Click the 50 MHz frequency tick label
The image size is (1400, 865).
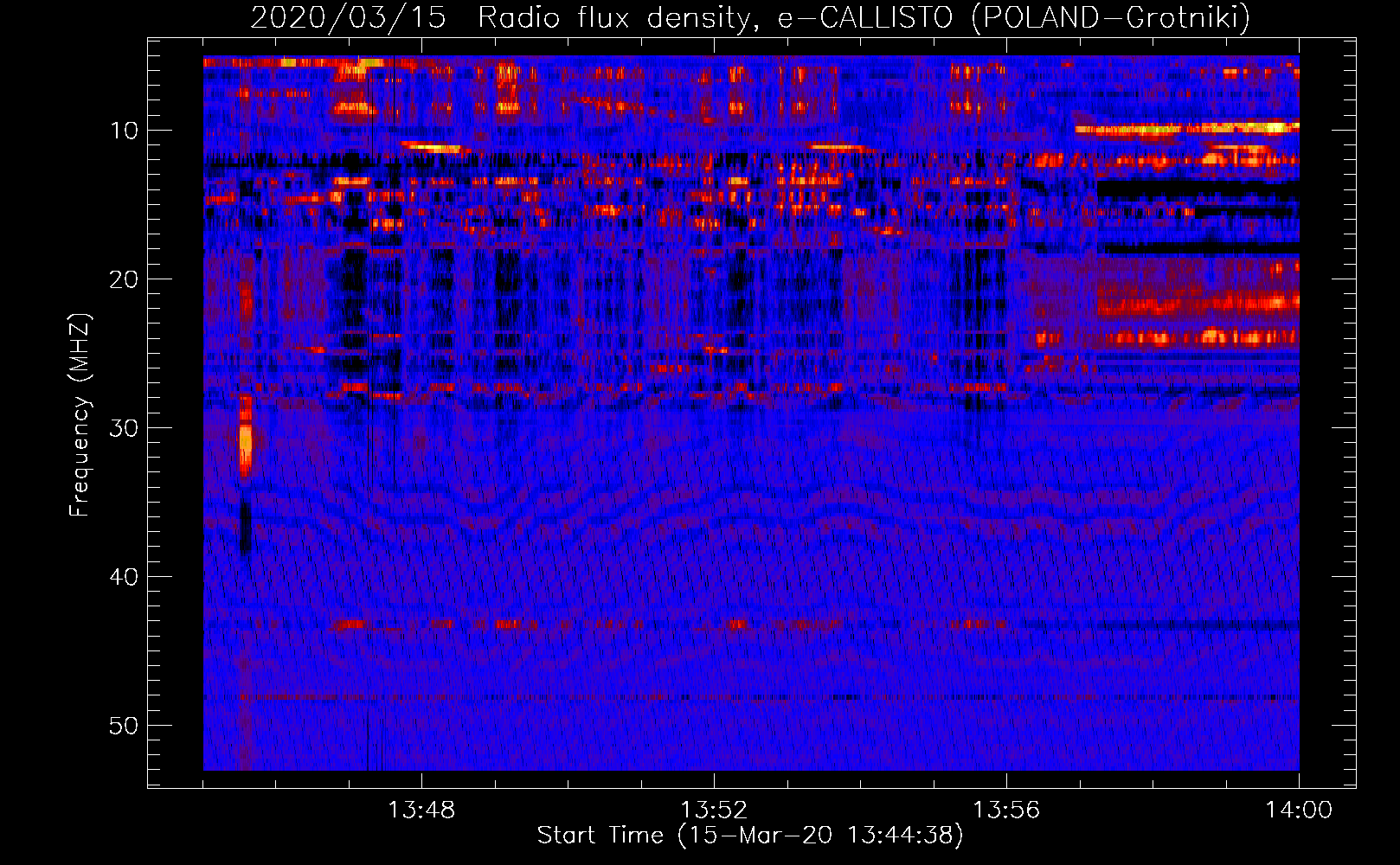(125, 726)
